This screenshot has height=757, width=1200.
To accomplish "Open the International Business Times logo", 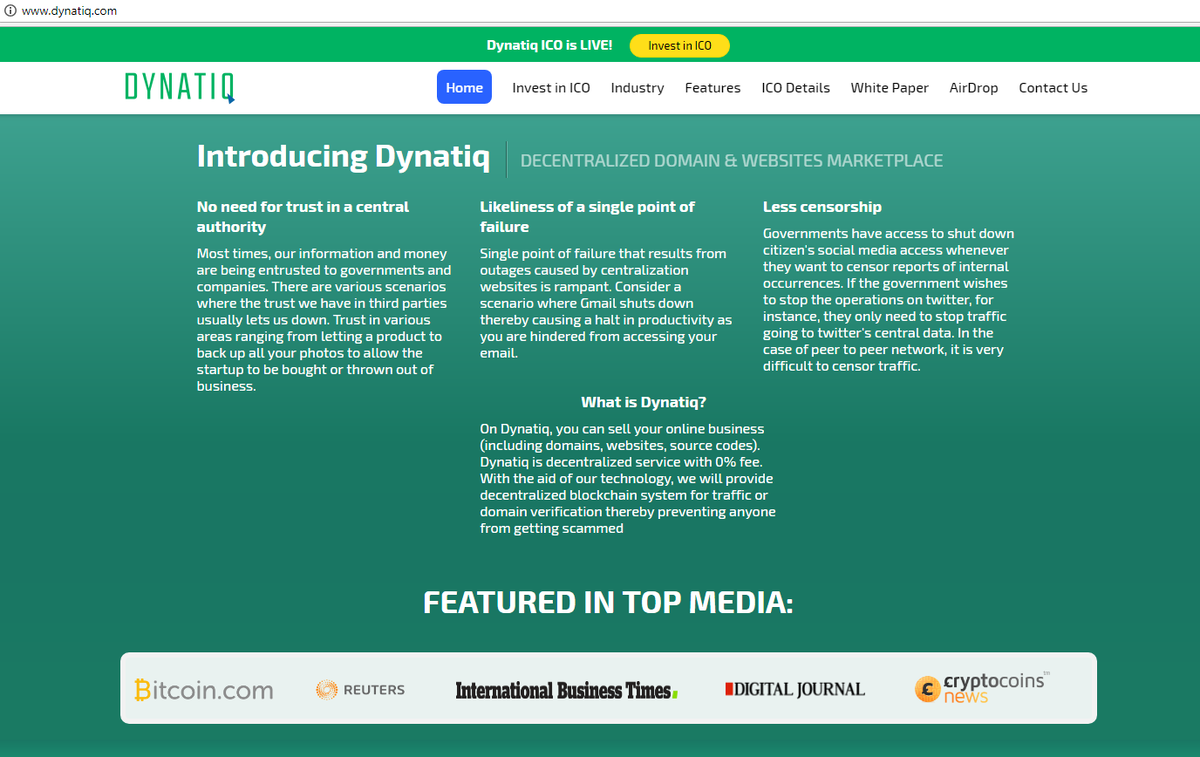I will 567,690.
